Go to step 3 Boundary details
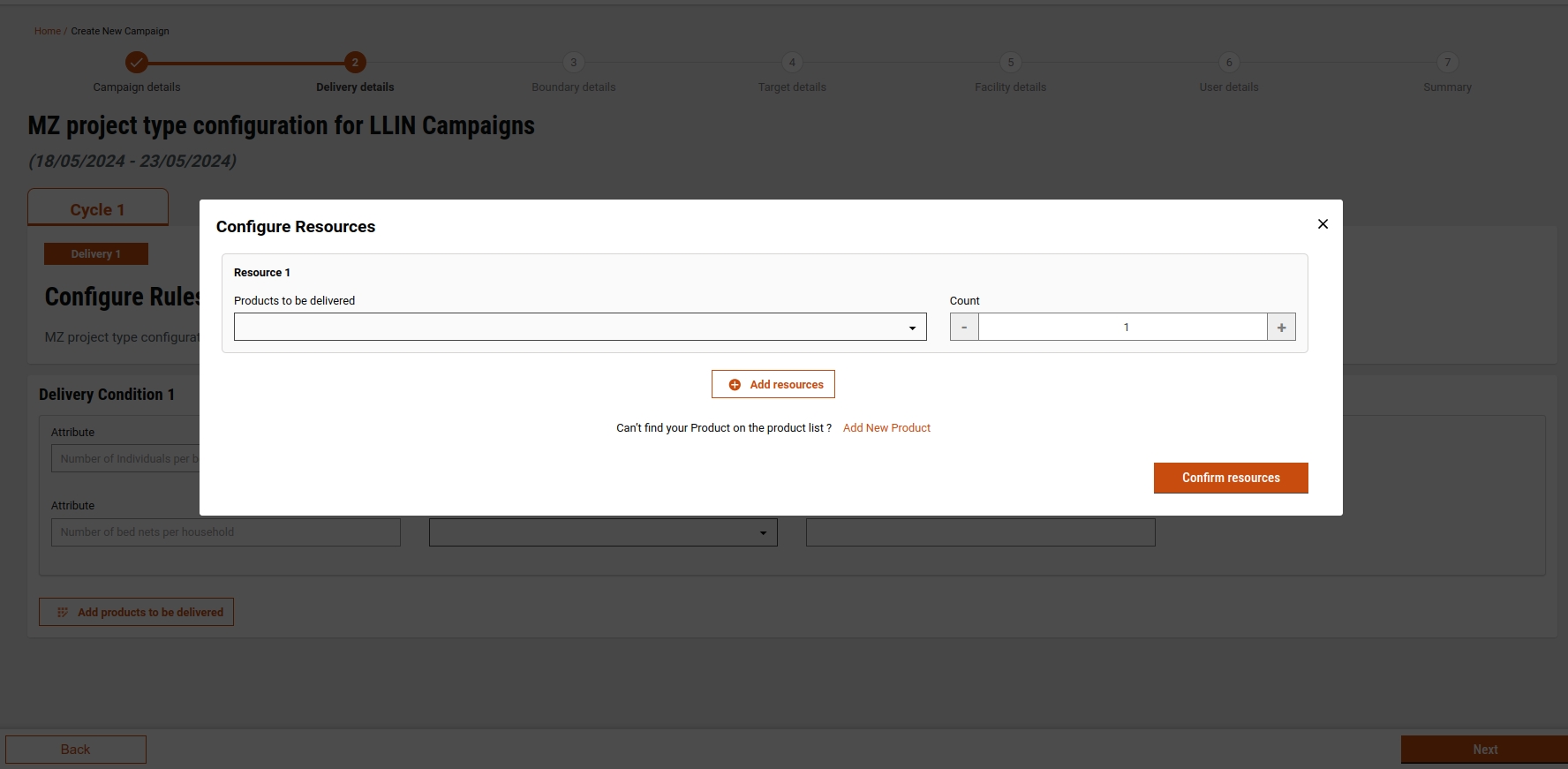Screen dimensions: 1568x769 (x=574, y=63)
